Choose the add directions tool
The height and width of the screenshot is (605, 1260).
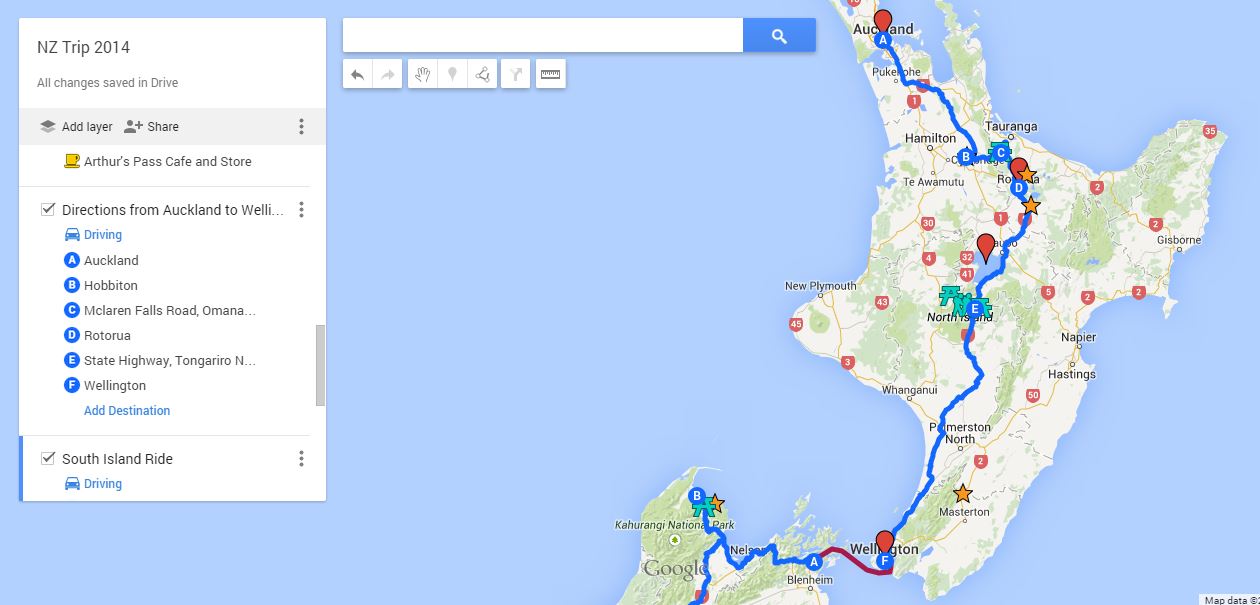515,74
